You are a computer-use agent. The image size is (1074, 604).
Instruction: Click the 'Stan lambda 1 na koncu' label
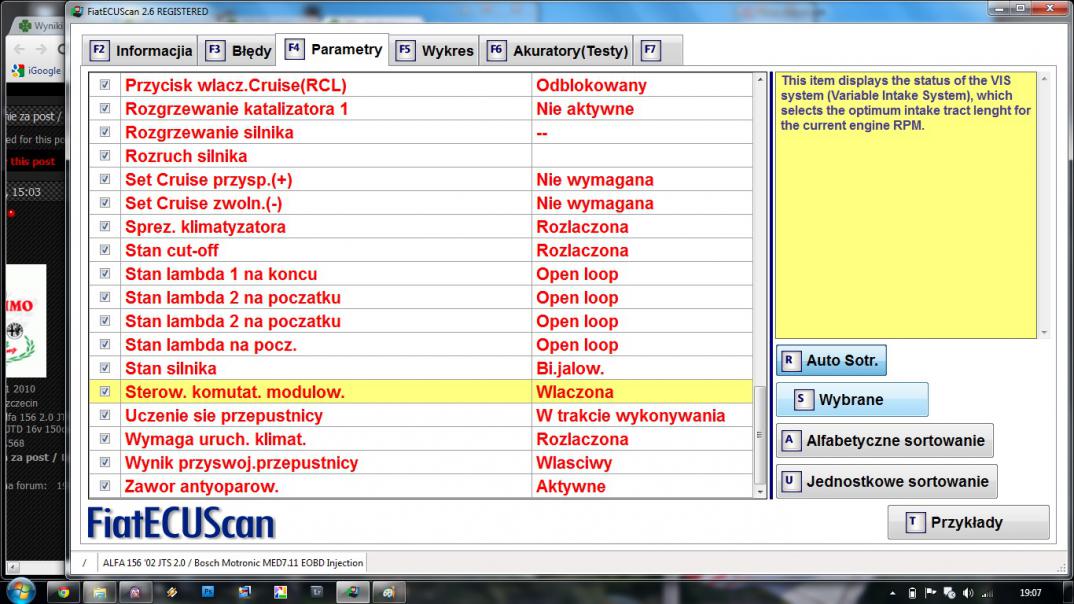click(x=221, y=274)
